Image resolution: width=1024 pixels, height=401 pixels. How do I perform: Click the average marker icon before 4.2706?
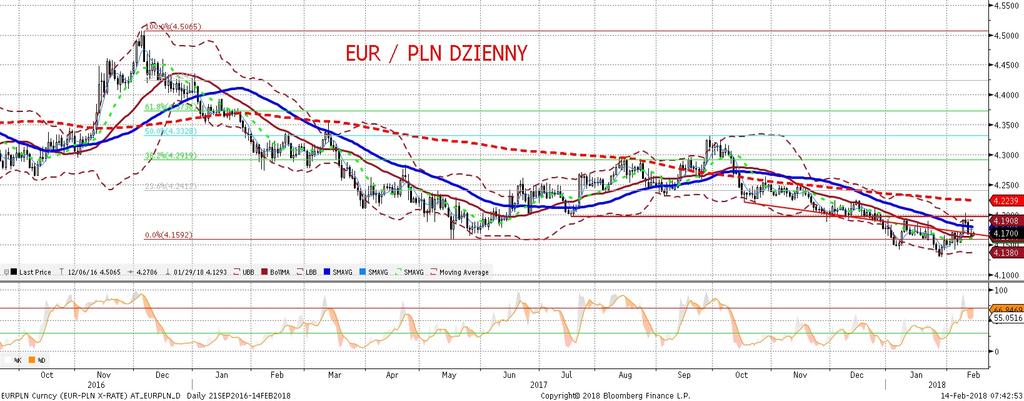[130, 272]
